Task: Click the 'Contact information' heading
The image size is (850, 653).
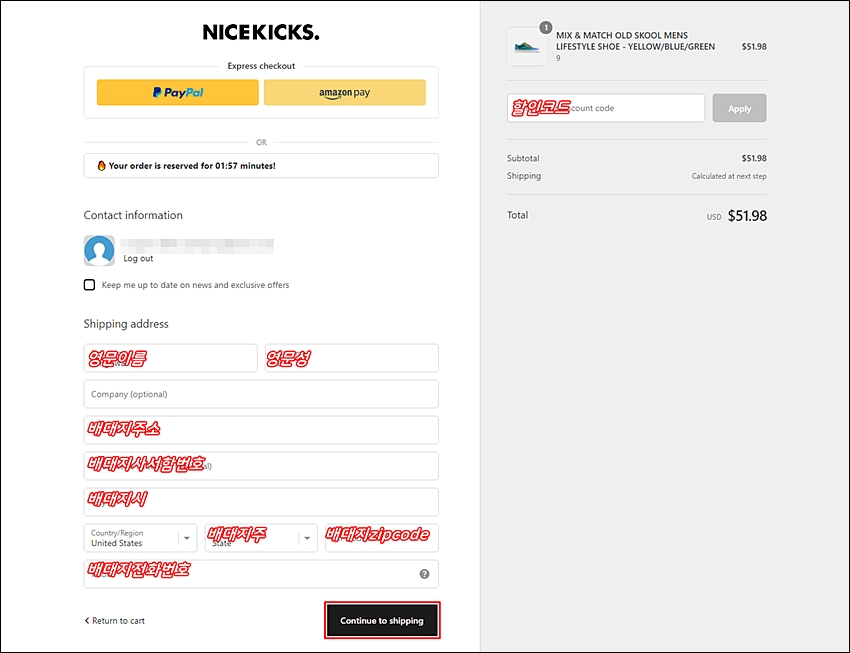Action: coord(133,215)
